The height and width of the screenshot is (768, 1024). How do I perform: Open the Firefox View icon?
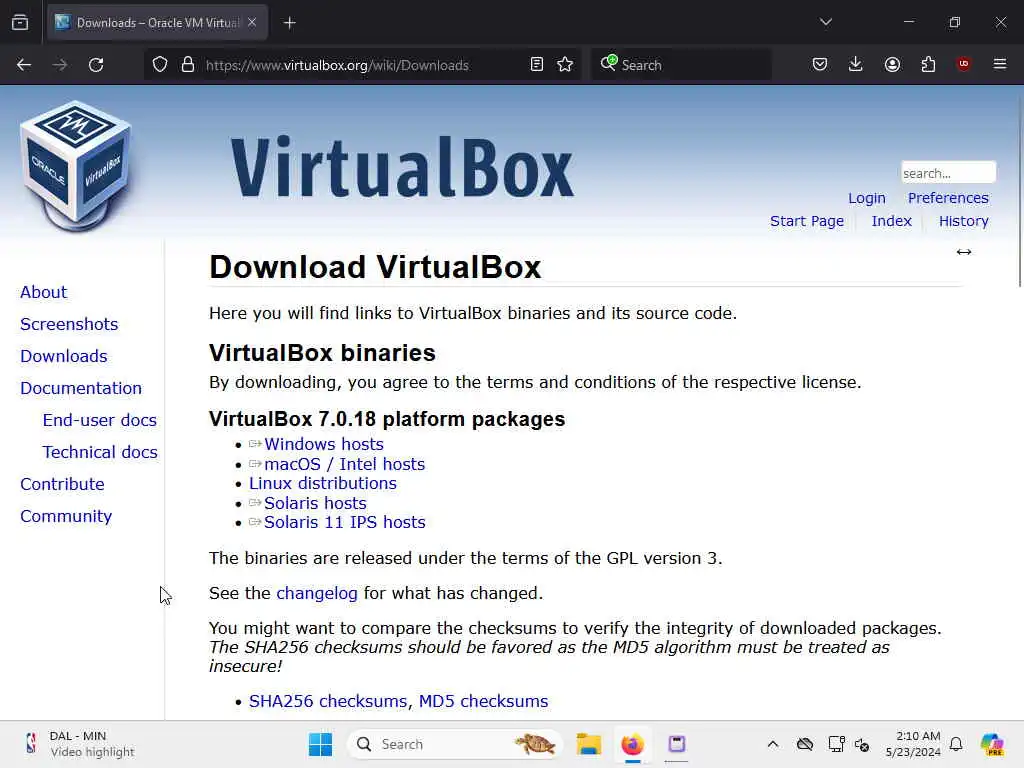pyautogui.click(x=20, y=22)
